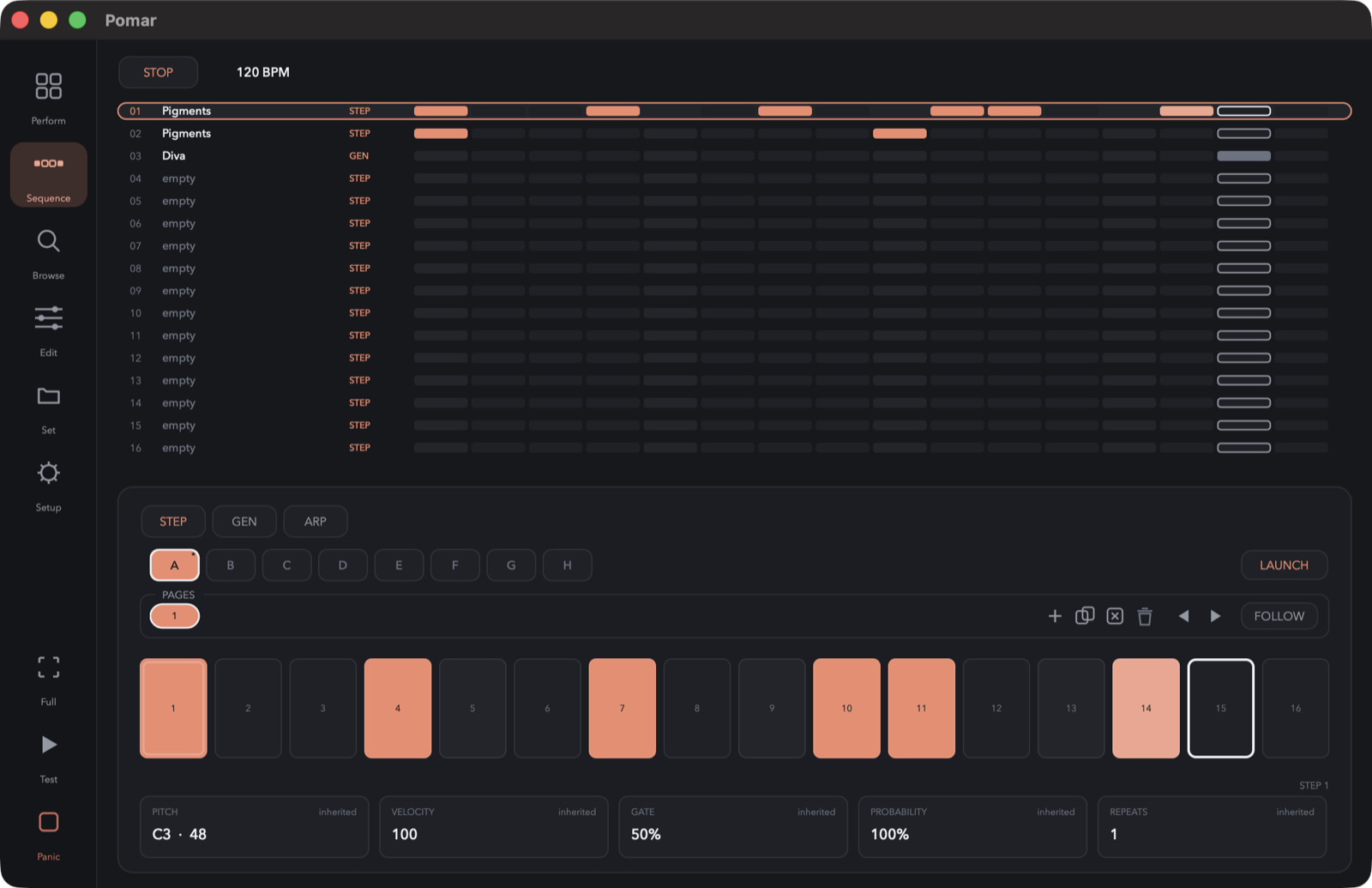Toggle step pad 8

pos(697,709)
